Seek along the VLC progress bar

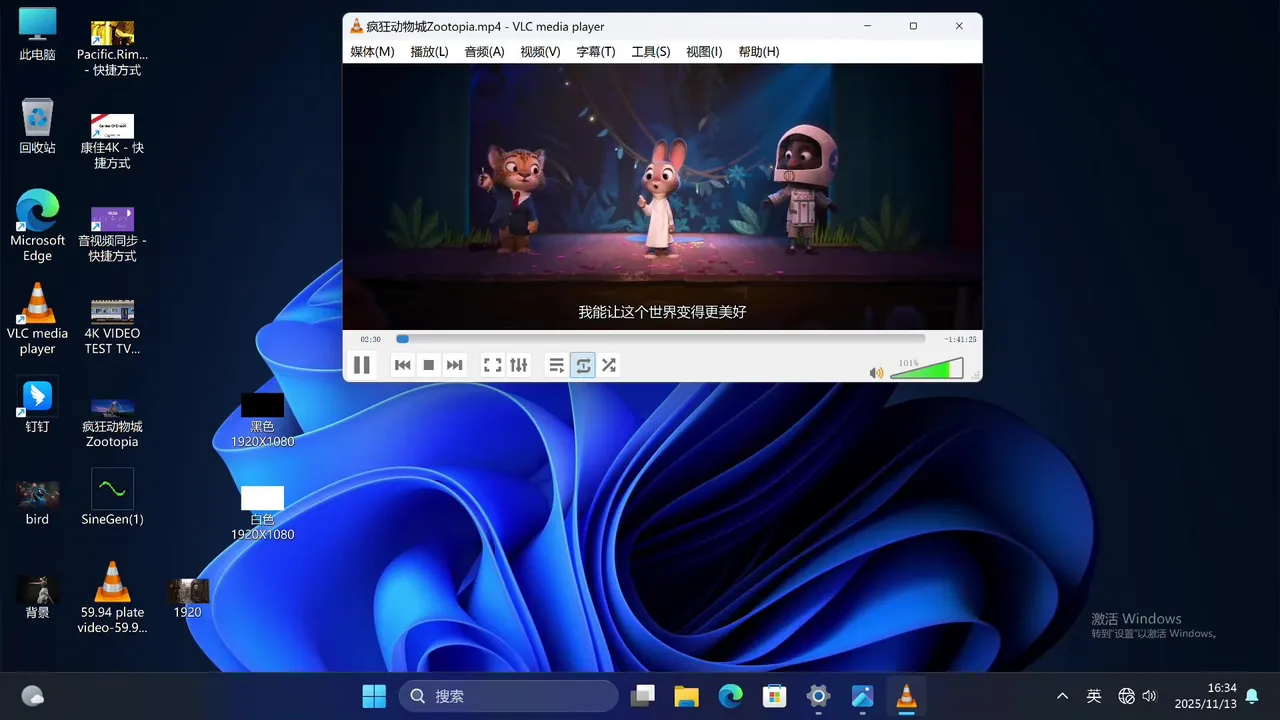[x=660, y=339]
